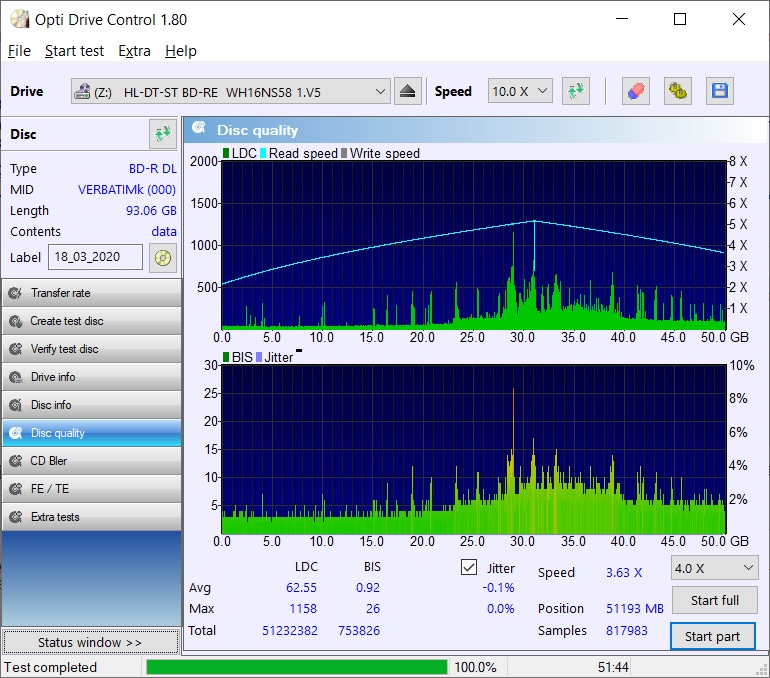Screen dimensions: 770x678
Task: Click the green refresh icon beside Speed
Action: pos(575,91)
